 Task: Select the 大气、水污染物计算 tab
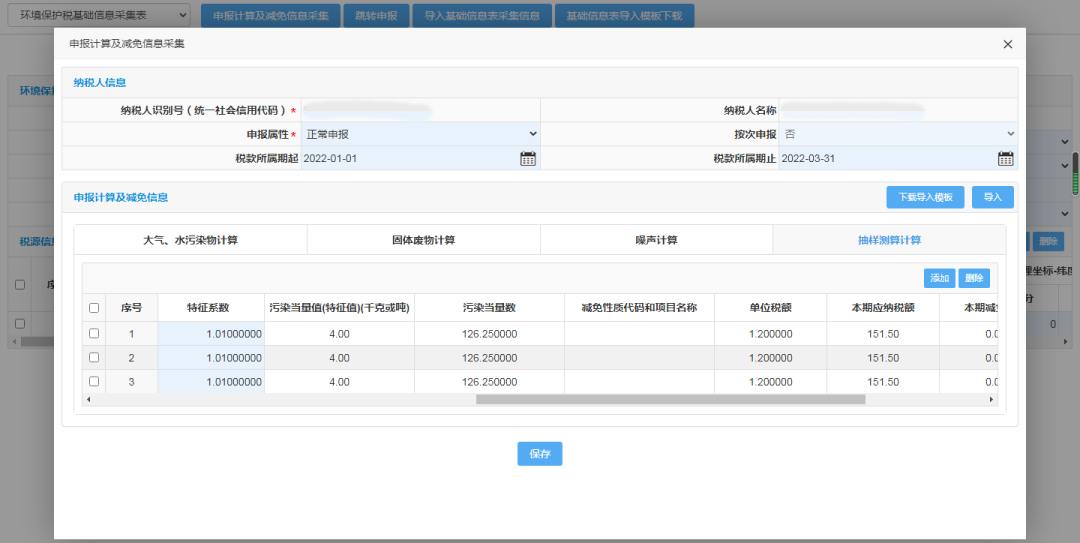190,240
